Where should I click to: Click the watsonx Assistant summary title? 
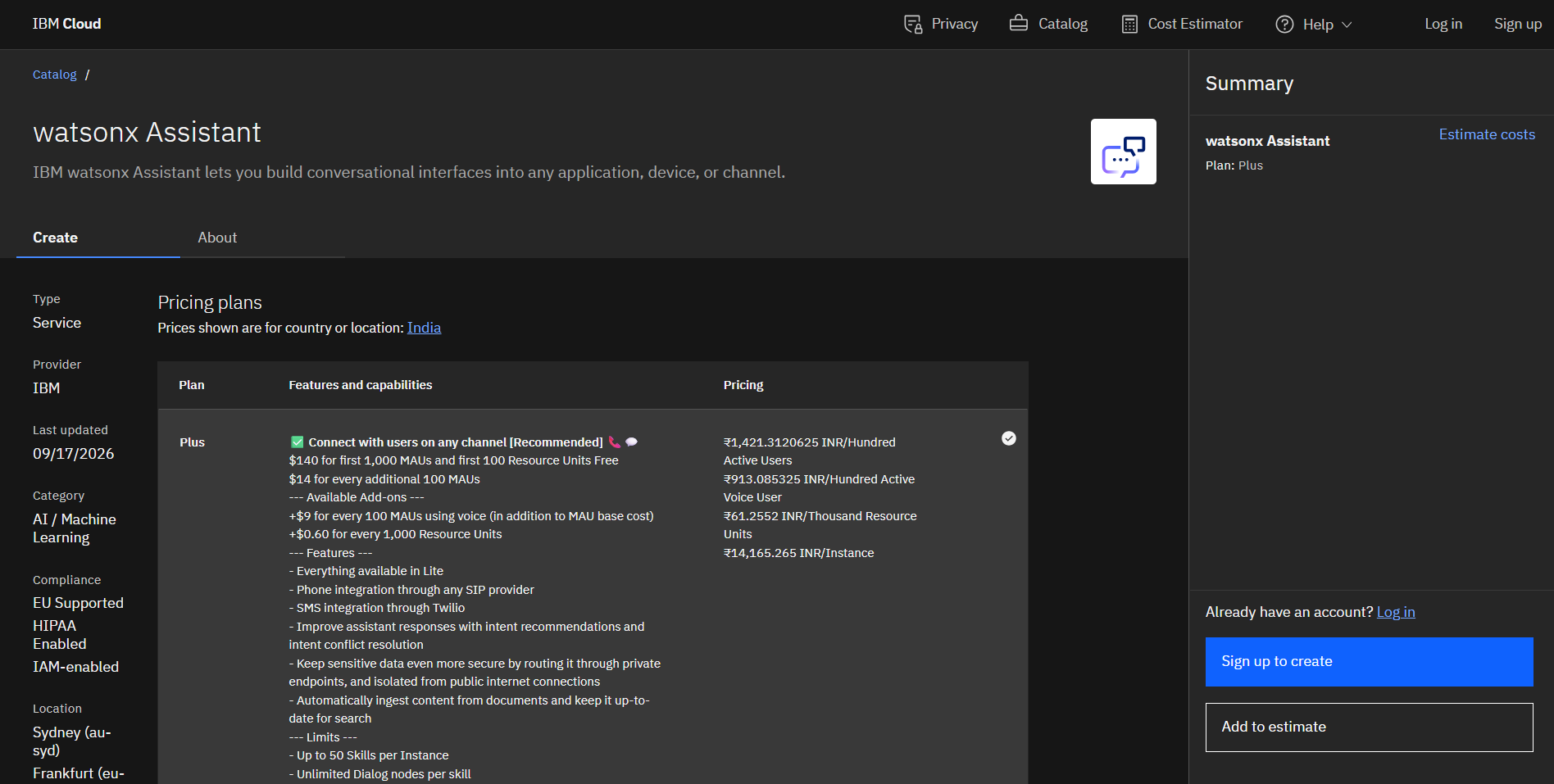(x=1267, y=141)
